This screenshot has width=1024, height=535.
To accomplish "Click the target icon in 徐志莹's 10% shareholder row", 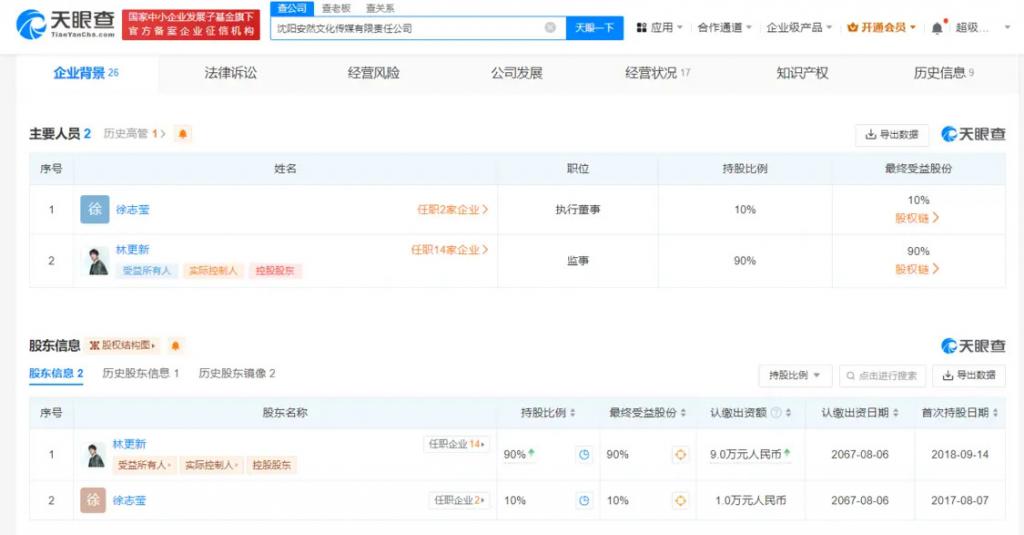I will point(681,500).
